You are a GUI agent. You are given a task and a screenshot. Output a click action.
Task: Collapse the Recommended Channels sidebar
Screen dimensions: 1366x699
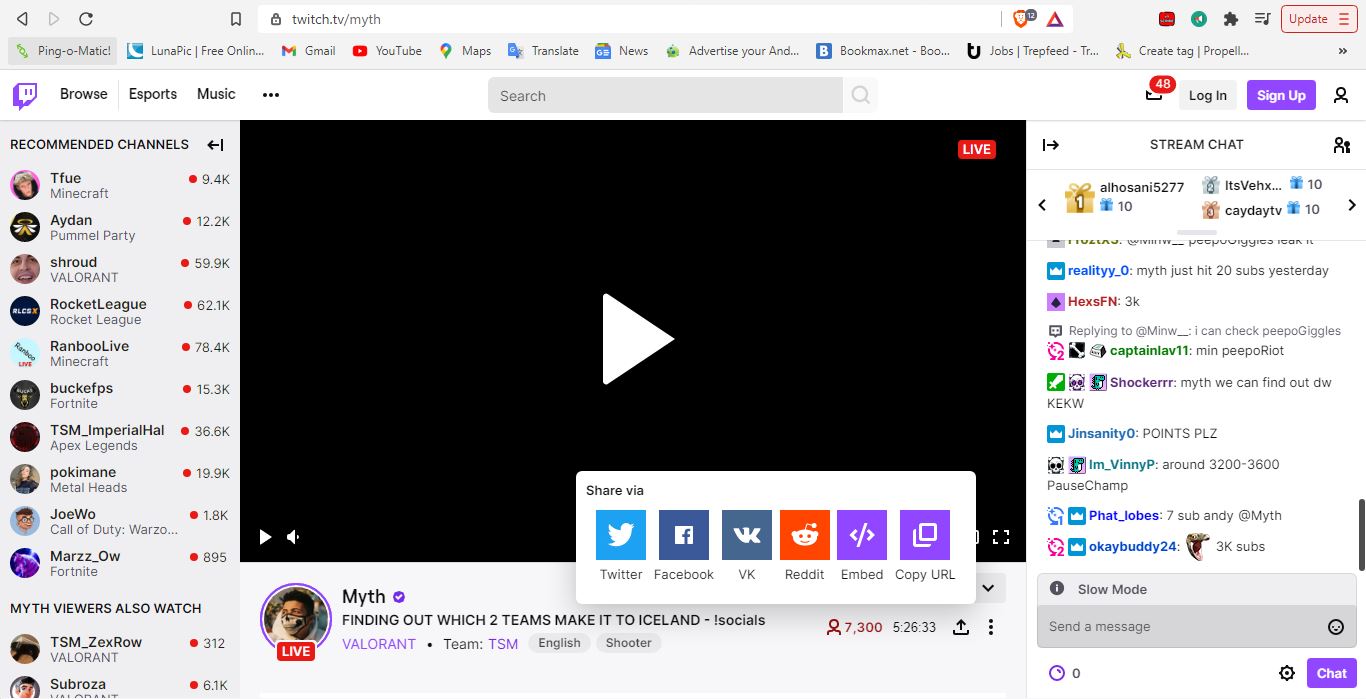215,144
